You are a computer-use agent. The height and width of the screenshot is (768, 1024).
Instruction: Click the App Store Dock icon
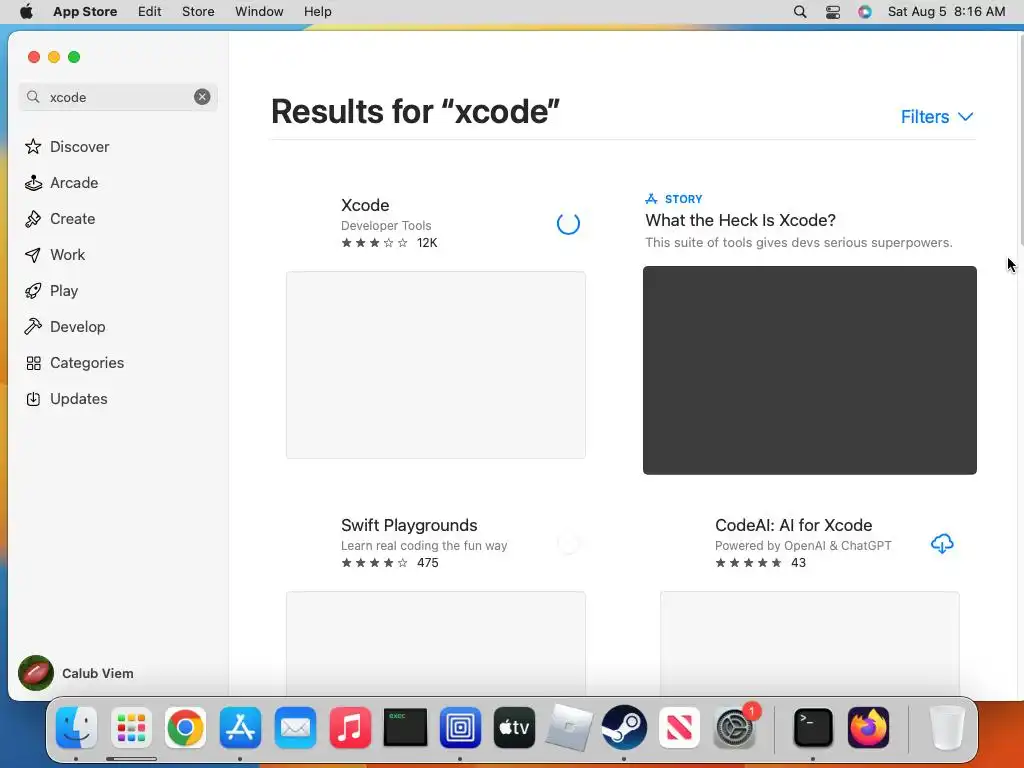pyautogui.click(x=240, y=728)
